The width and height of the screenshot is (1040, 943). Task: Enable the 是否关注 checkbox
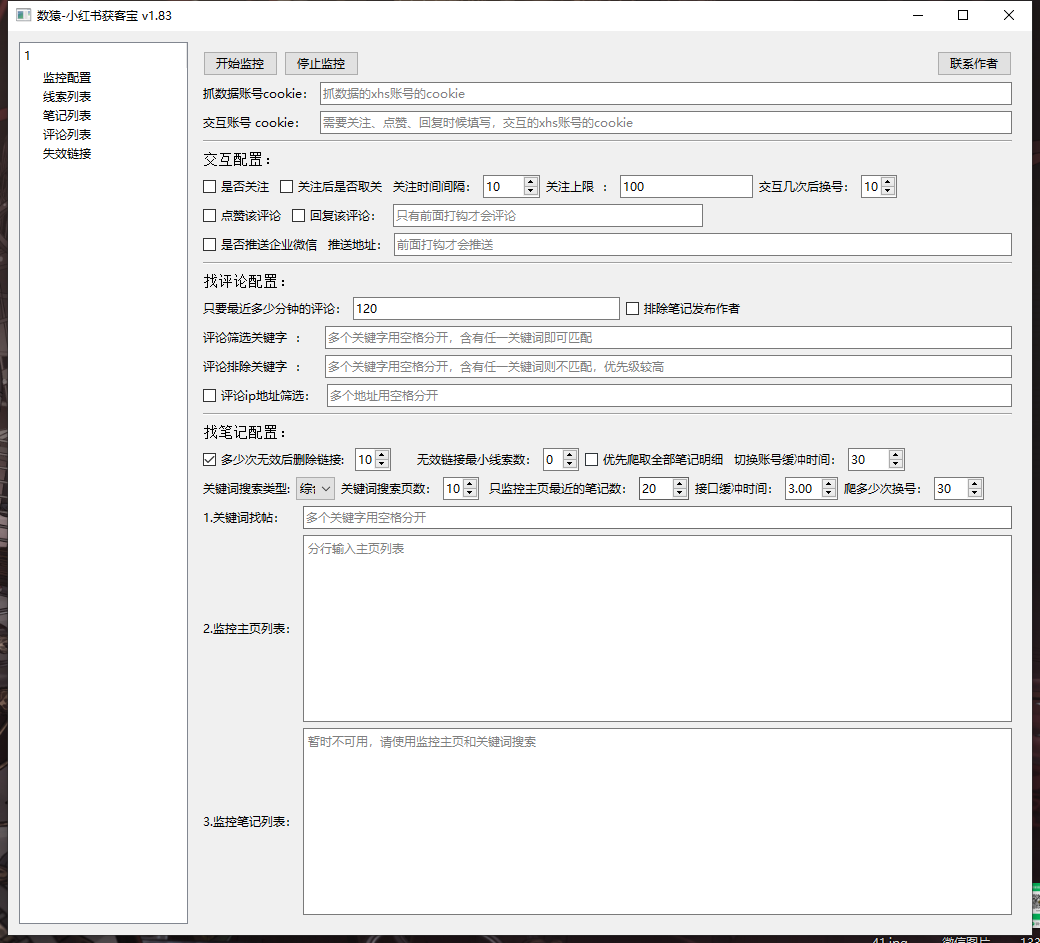tap(210, 187)
